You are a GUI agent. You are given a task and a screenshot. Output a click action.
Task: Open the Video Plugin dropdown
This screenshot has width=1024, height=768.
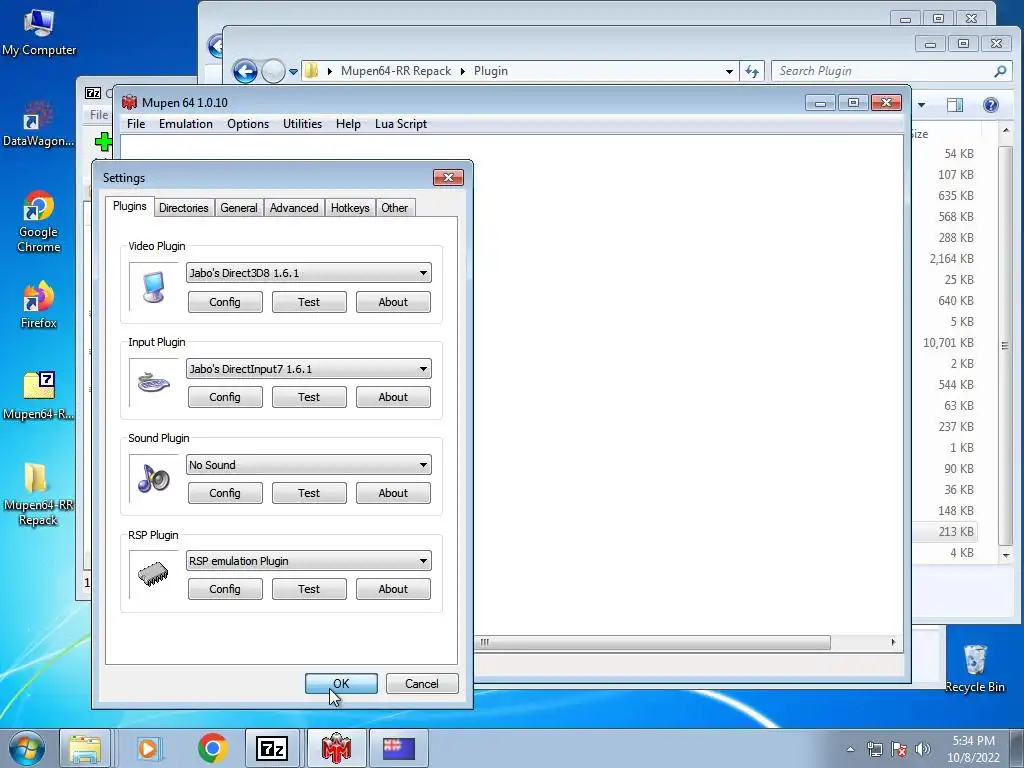click(x=308, y=273)
